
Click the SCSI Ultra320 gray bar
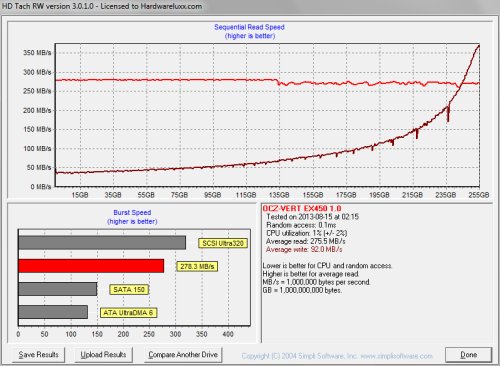[x=102, y=243]
